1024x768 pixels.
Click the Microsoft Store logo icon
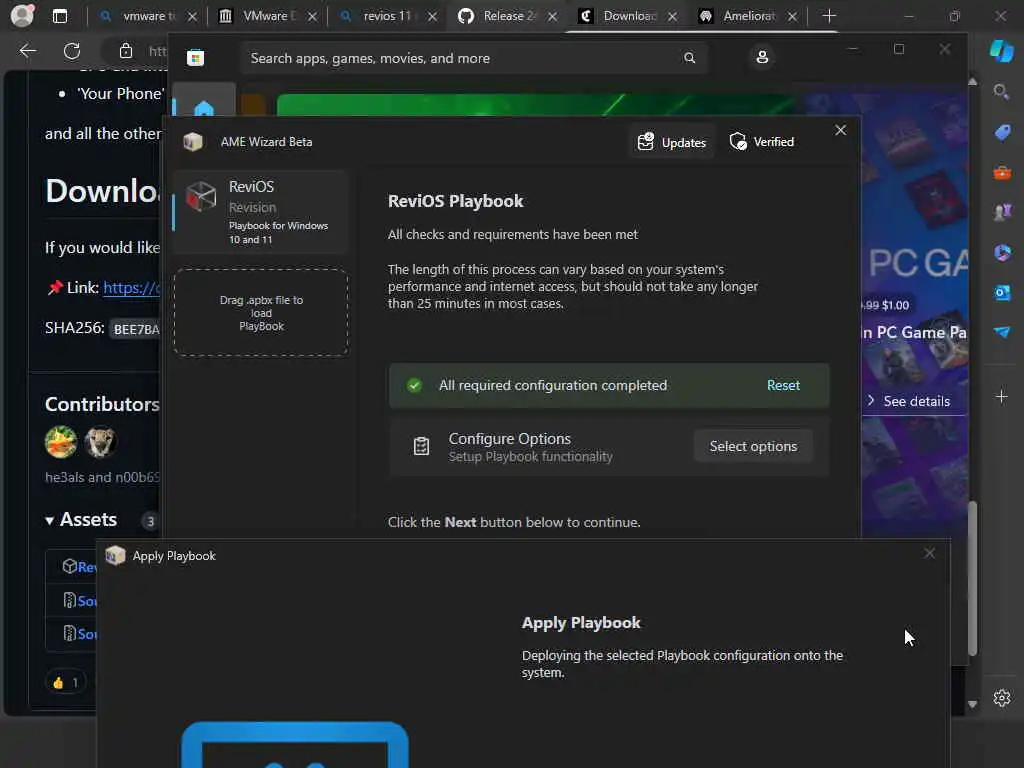(x=195, y=58)
